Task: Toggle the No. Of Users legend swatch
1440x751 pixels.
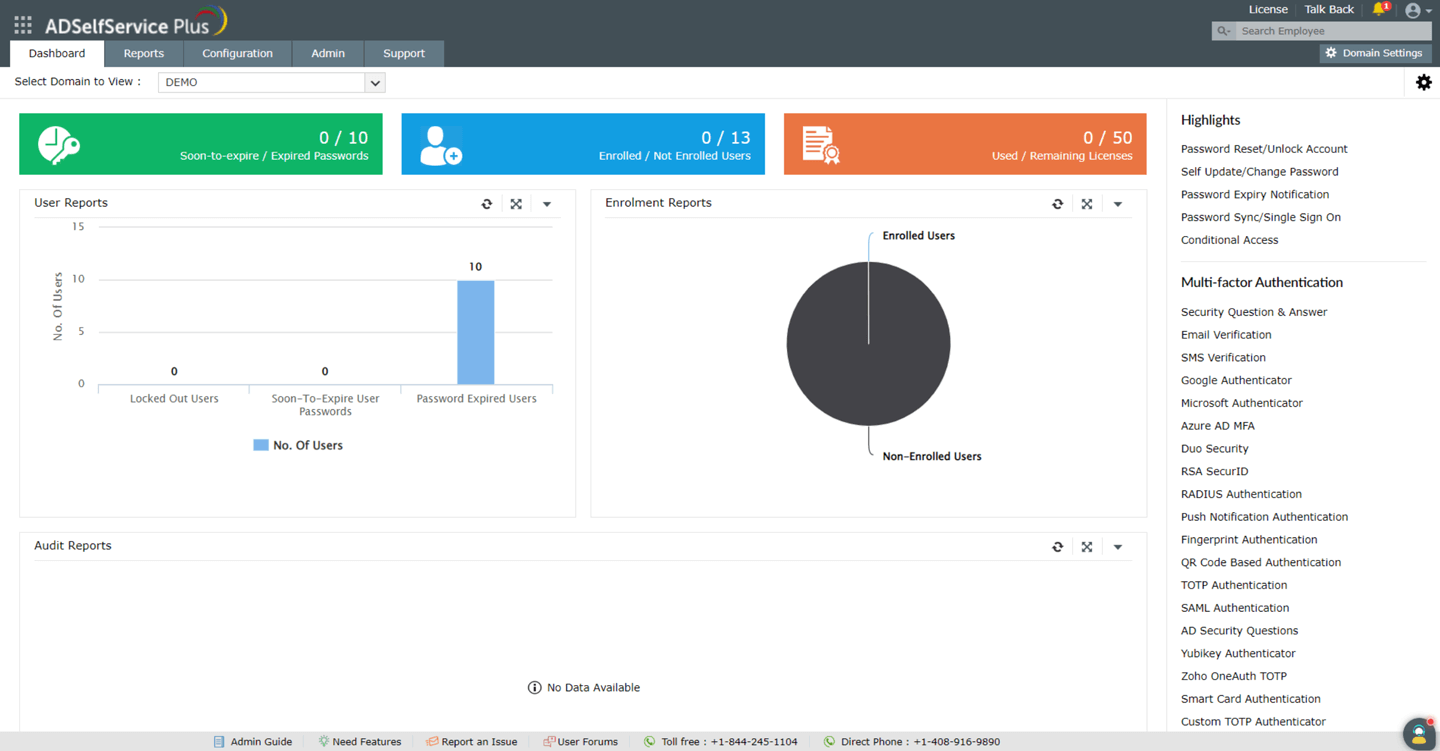Action: [x=261, y=445]
